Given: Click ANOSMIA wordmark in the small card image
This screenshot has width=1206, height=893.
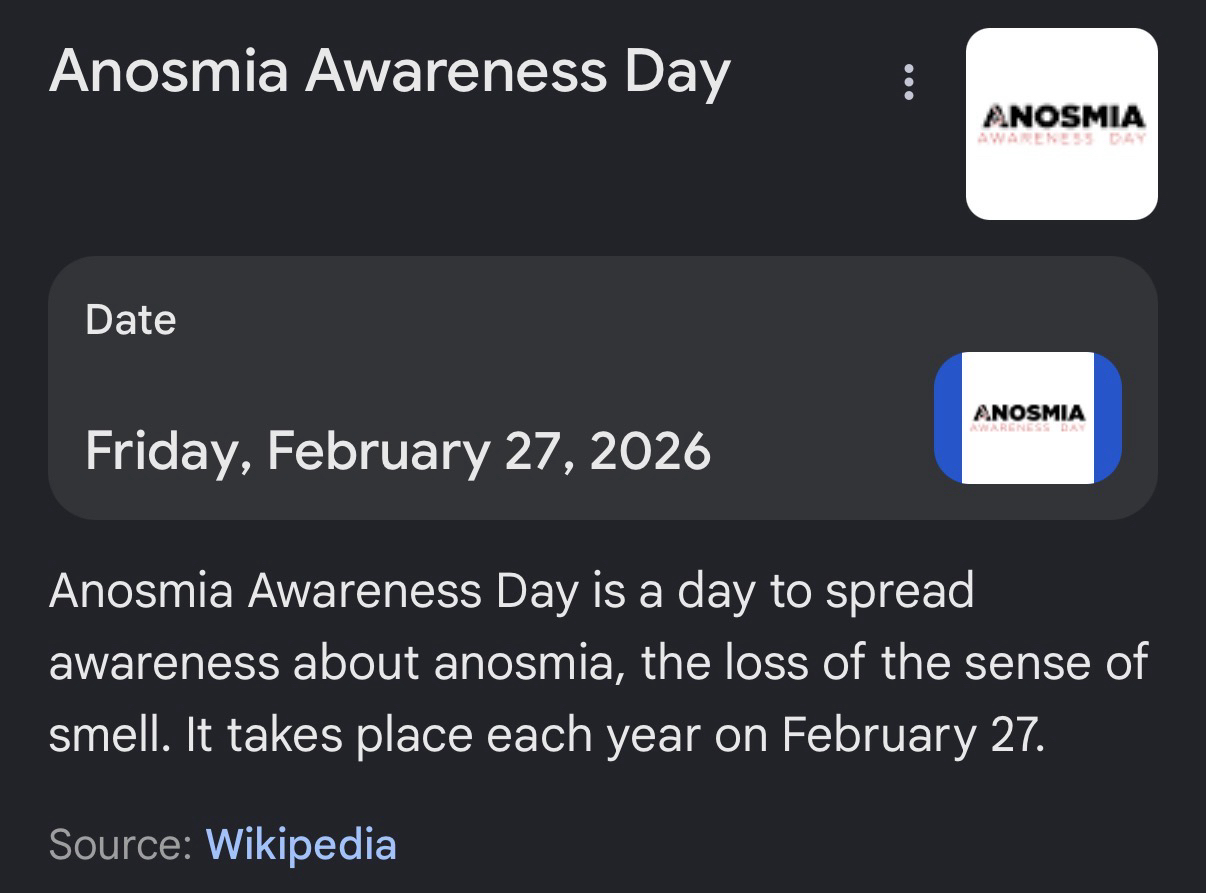Looking at the screenshot, I should point(1028,412).
